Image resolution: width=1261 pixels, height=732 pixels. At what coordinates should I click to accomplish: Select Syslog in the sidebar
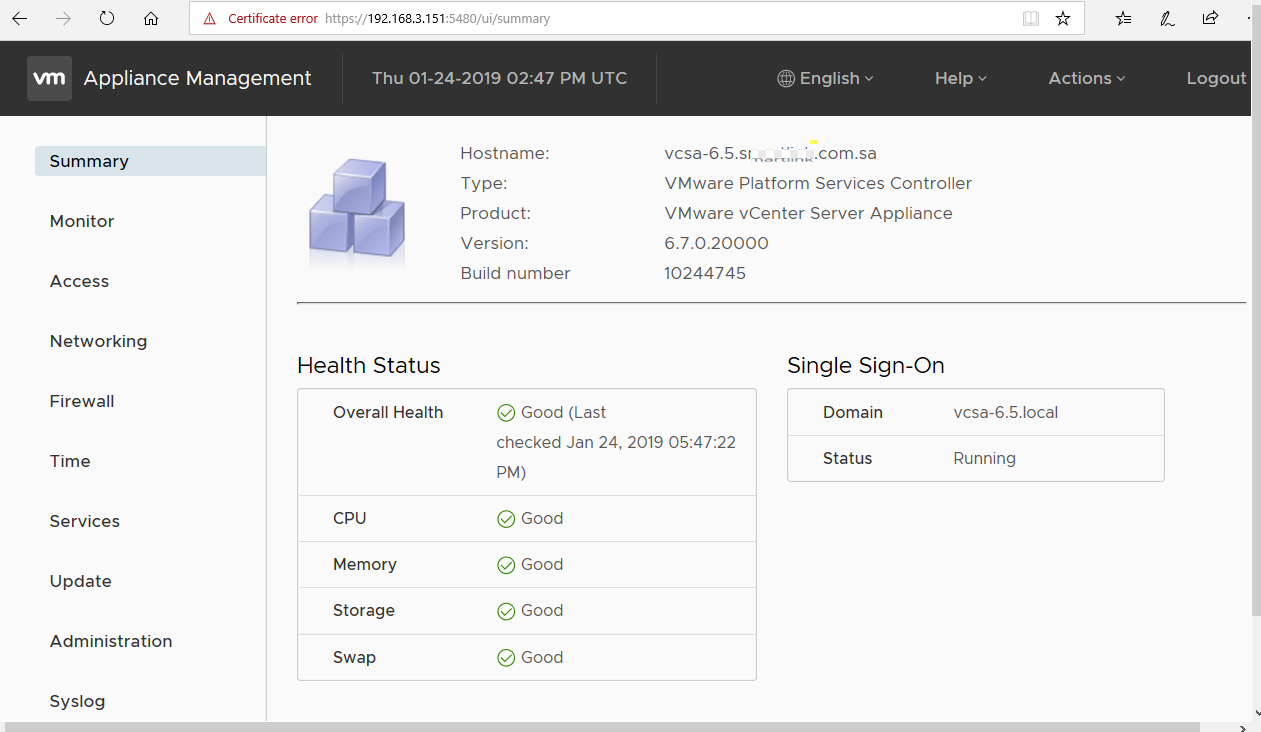(77, 701)
